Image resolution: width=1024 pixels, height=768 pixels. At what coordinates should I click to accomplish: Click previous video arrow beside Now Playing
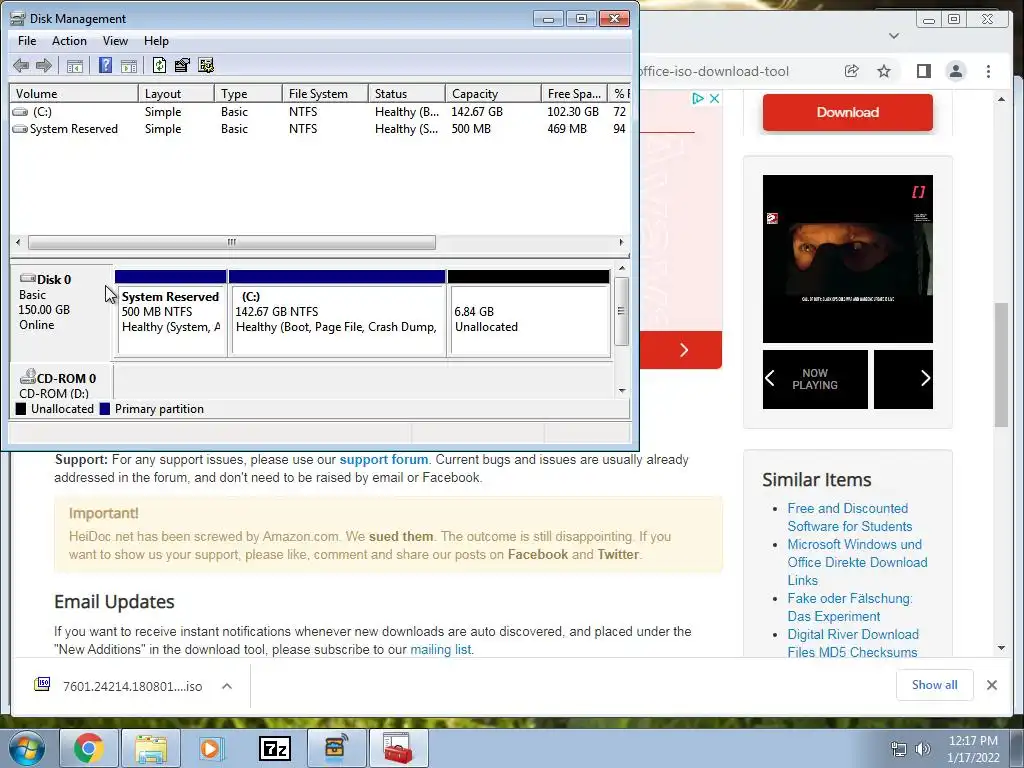tap(770, 378)
